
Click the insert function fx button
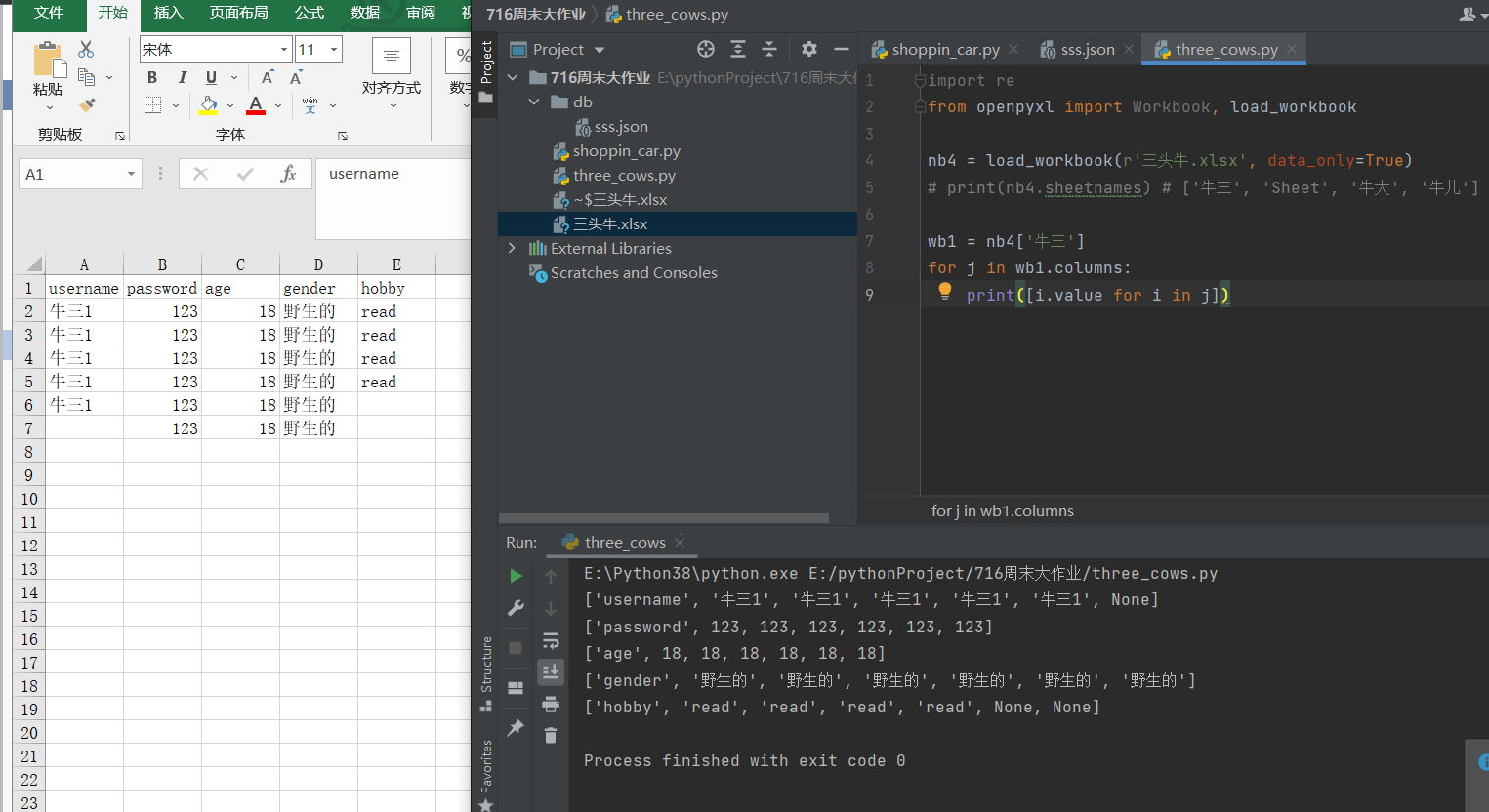[288, 174]
